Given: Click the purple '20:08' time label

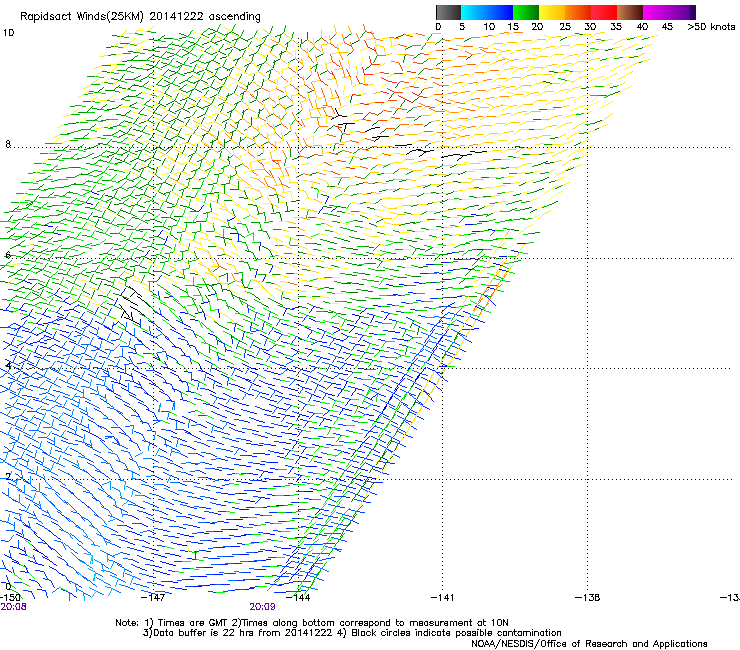Looking at the screenshot, I should tap(13, 607).
